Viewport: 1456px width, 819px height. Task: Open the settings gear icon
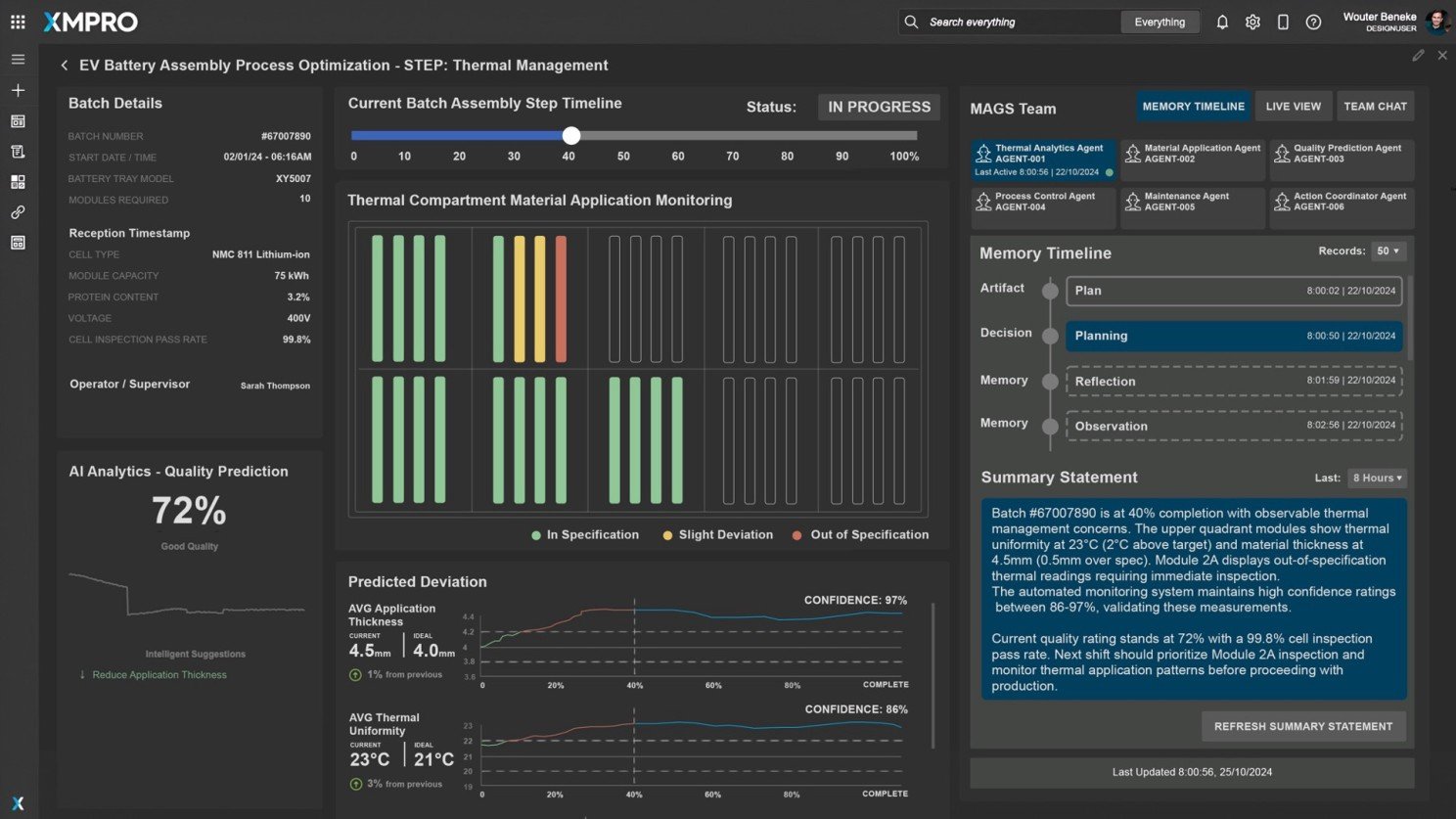tap(1252, 23)
